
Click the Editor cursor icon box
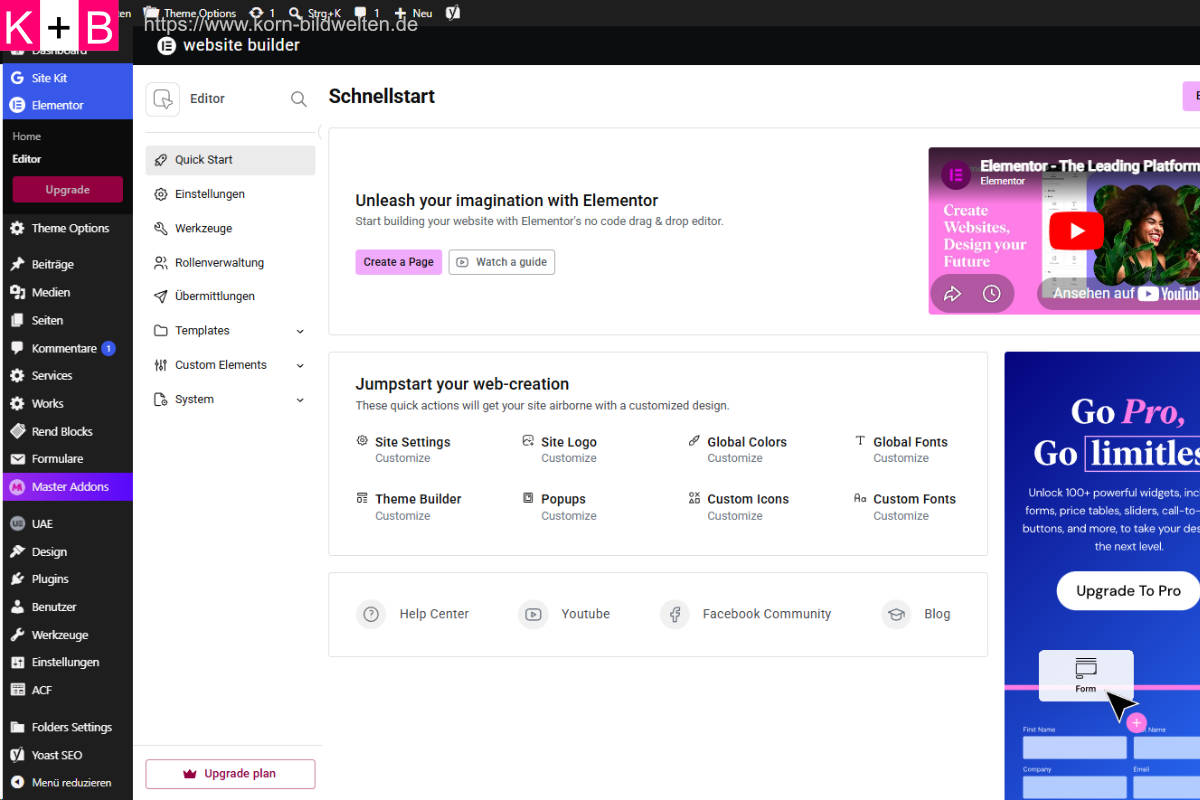pos(163,99)
